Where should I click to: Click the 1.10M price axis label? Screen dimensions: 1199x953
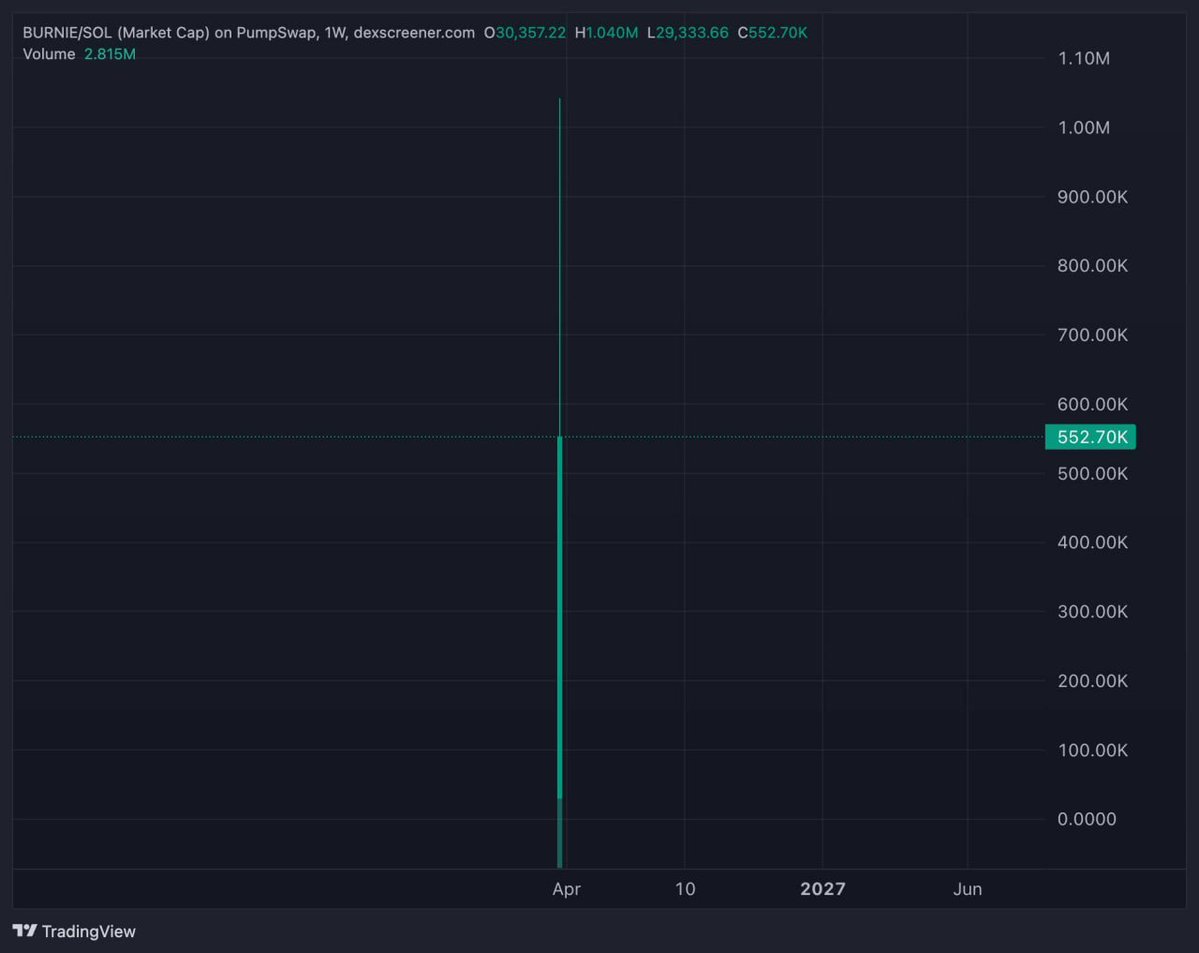point(1083,58)
